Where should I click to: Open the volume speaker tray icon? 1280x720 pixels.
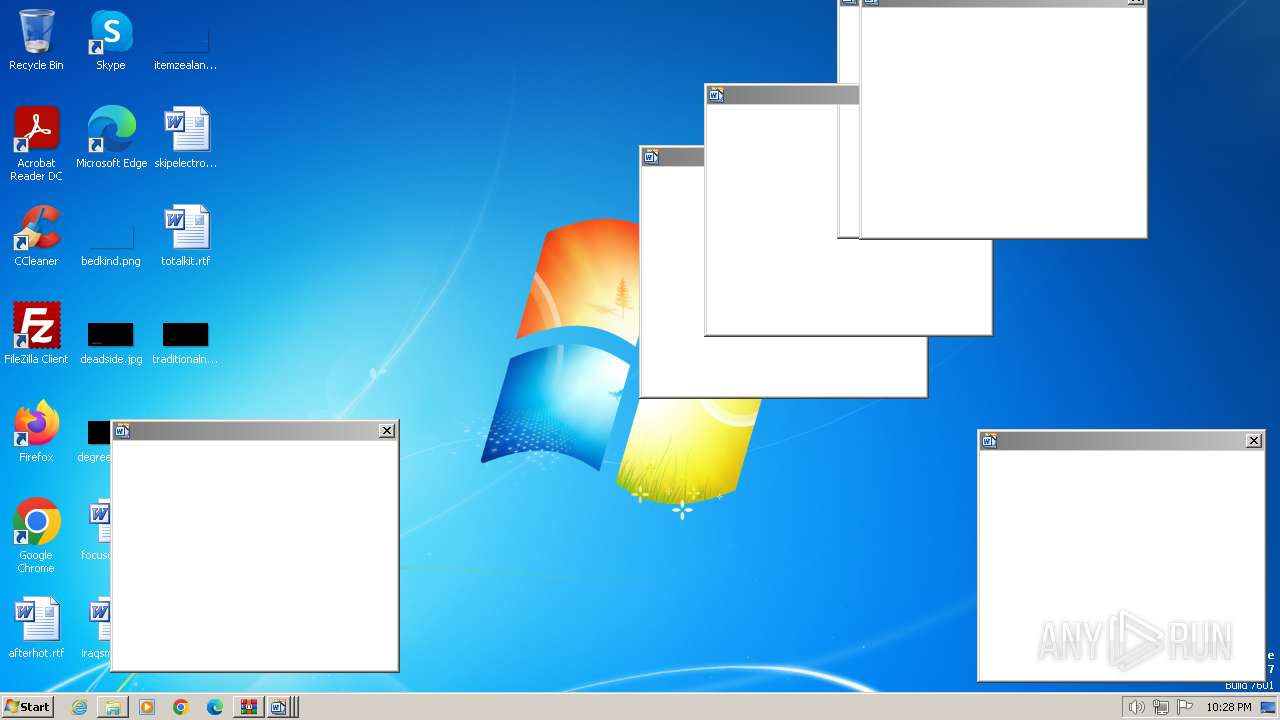click(x=1136, y=707)
